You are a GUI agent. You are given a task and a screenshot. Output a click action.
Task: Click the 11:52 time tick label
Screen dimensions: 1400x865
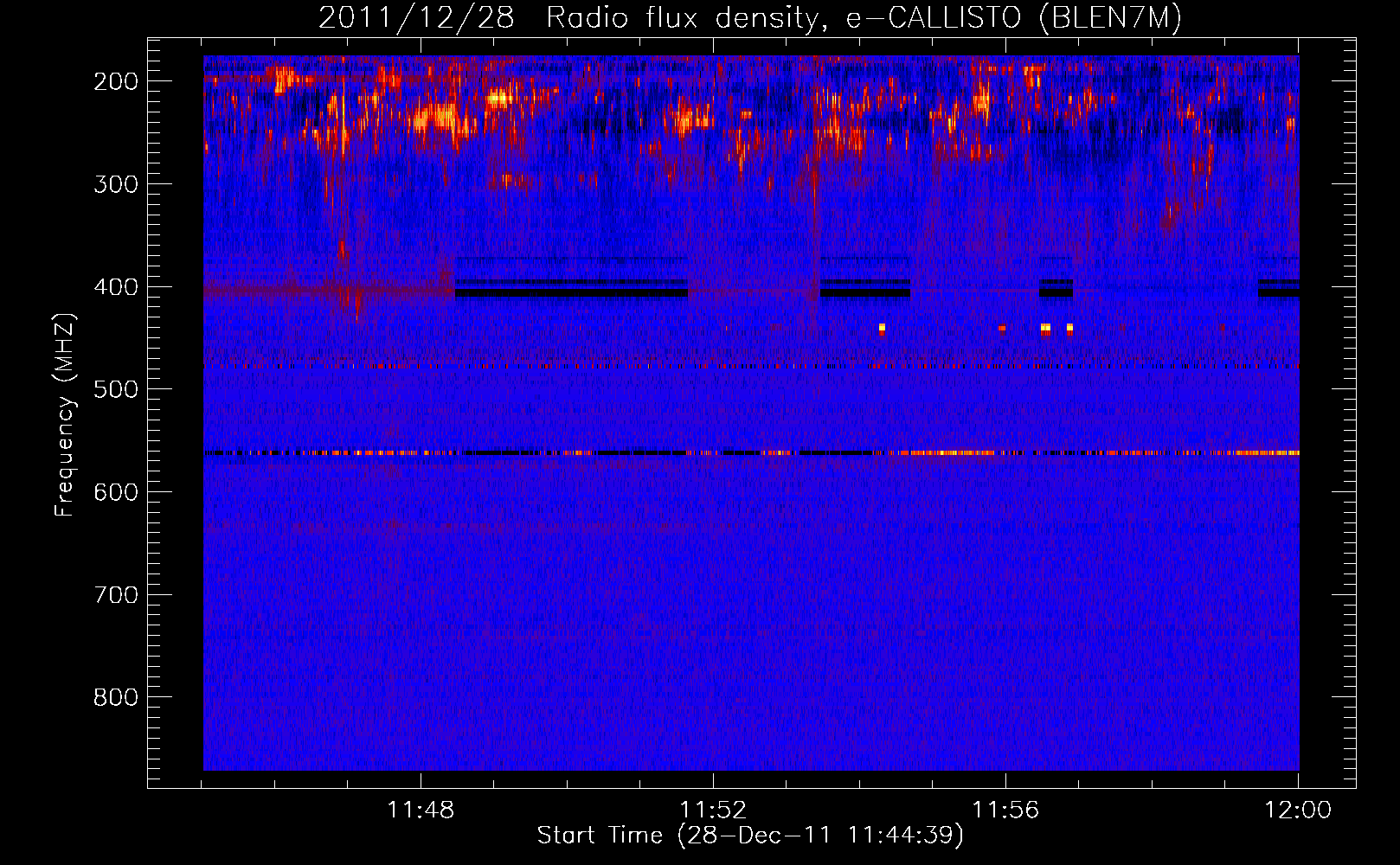click(x=713, y=811)
